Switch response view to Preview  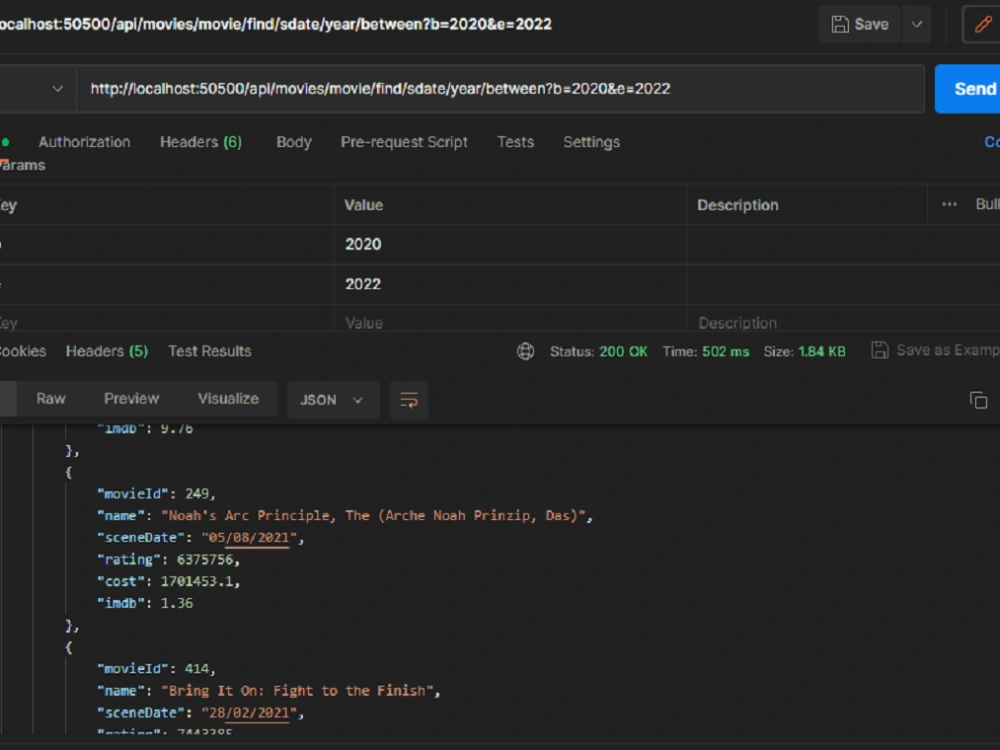(131, 399)
